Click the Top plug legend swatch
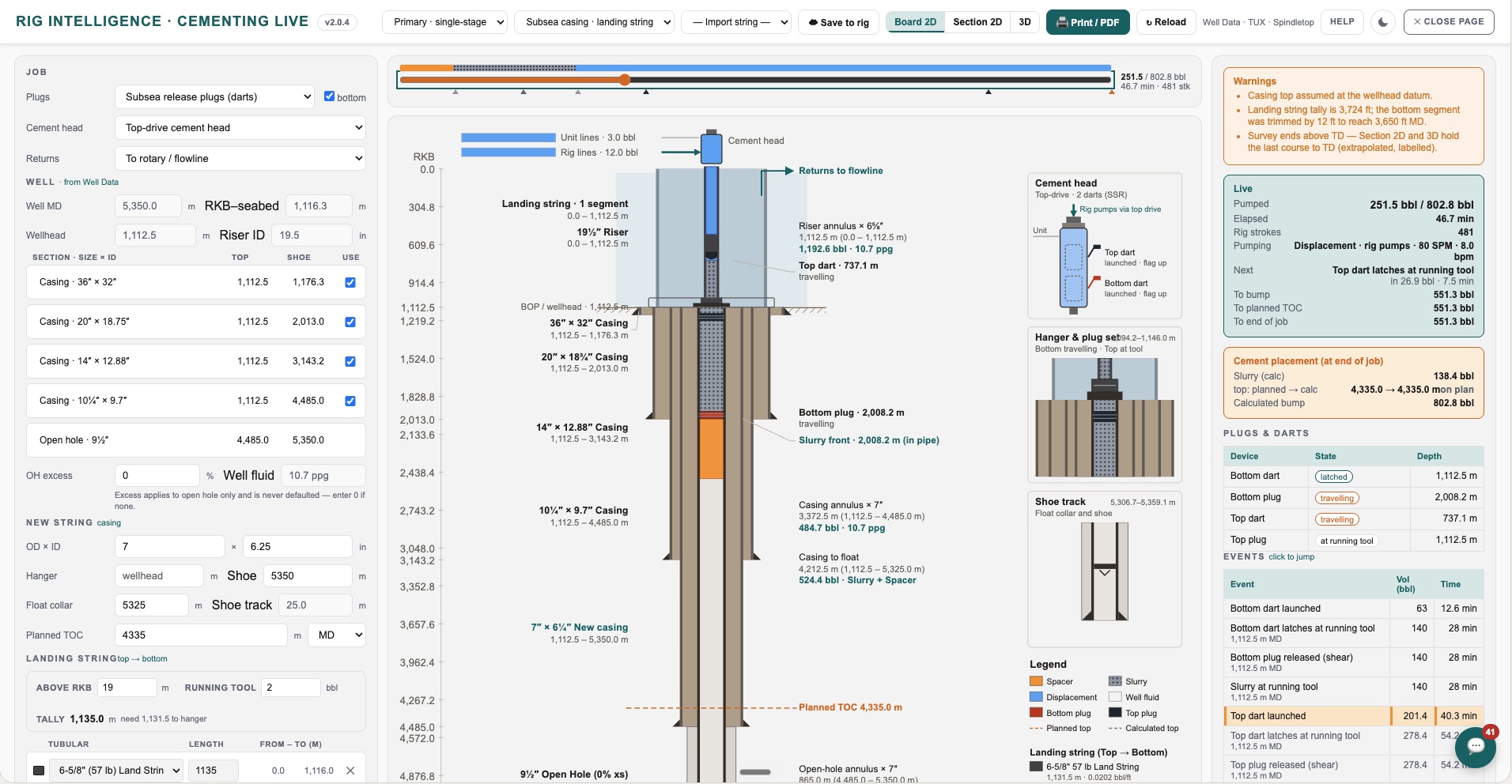The height and width of the screenshot is (784, 1512). (1115, 713)
